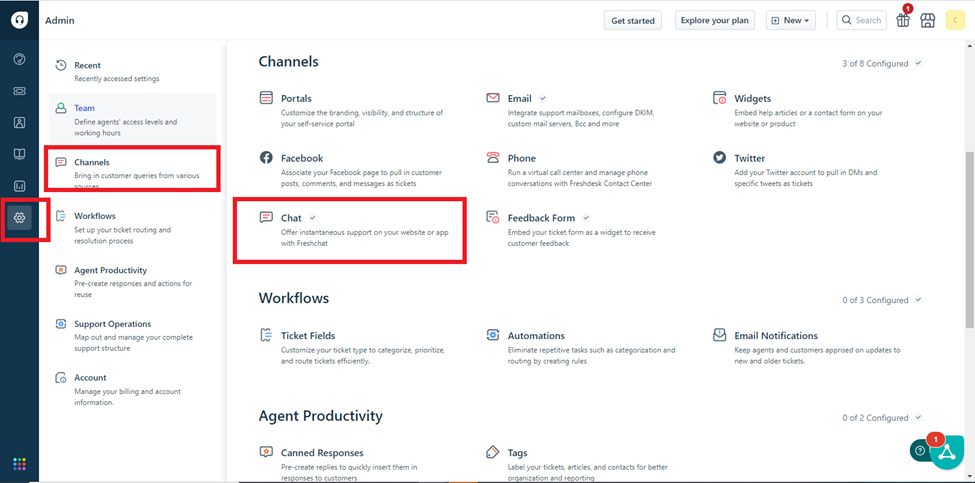Click the Canned Responses icon
975x483 pixels.
point(266,452)
